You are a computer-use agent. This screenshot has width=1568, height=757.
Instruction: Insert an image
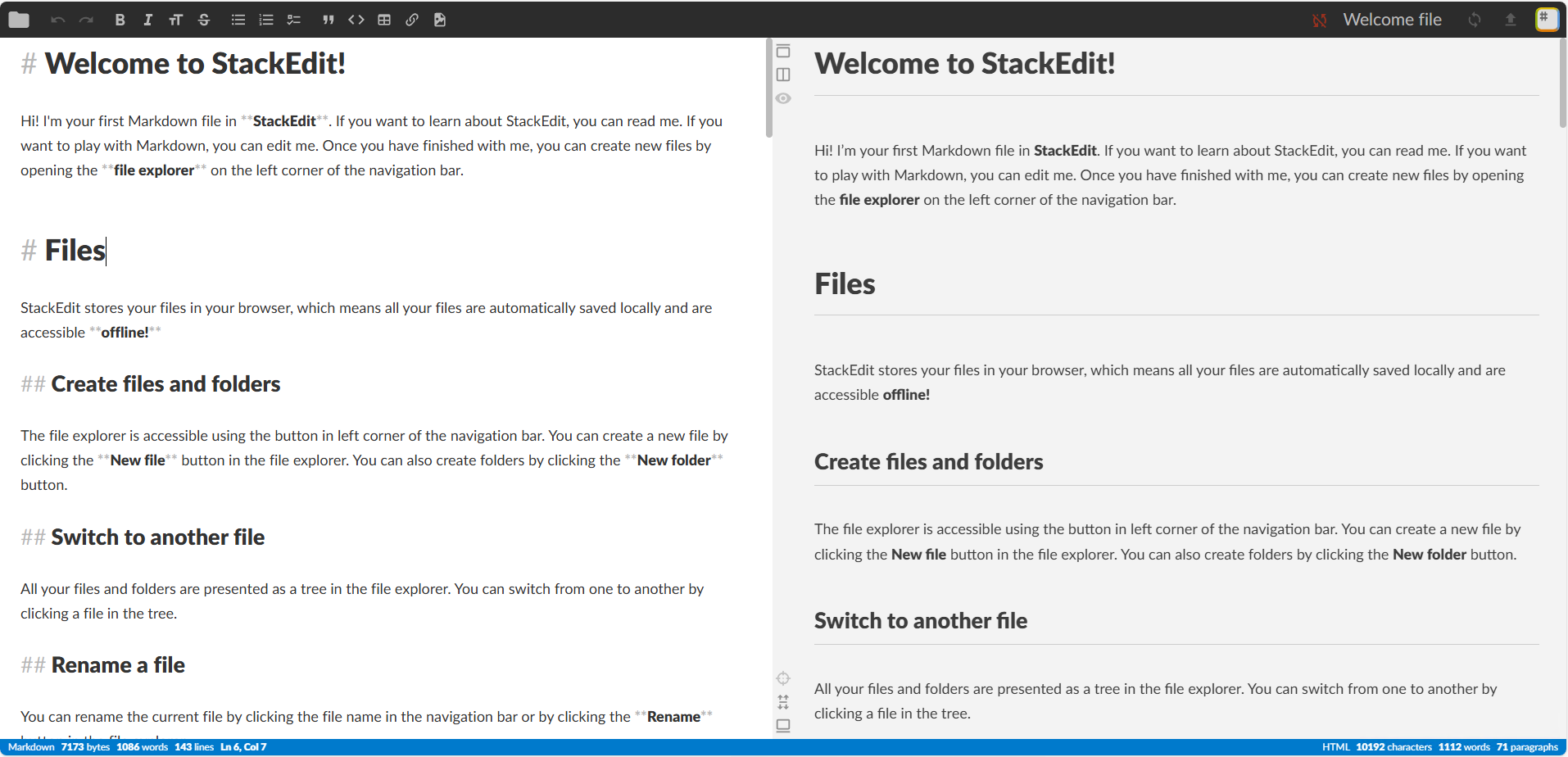pos(440,20)
